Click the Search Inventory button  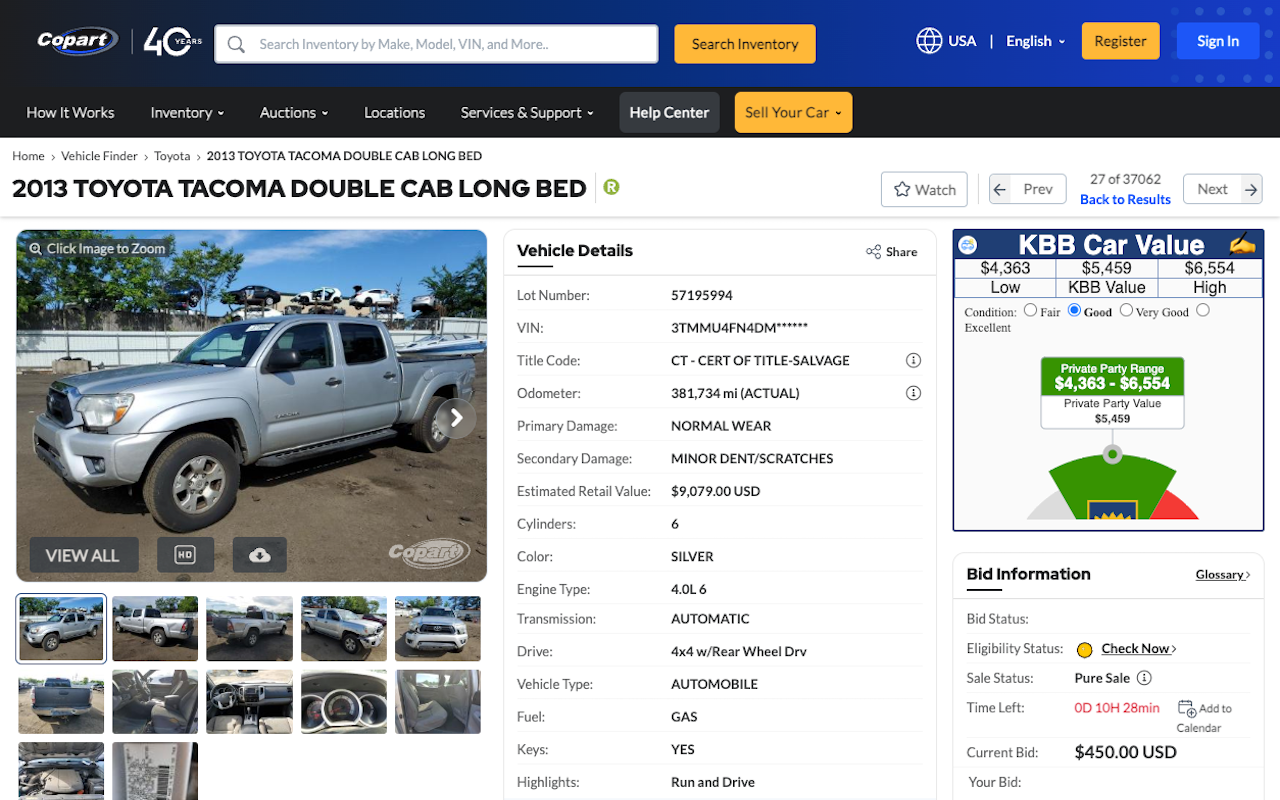tap(745, 44)
